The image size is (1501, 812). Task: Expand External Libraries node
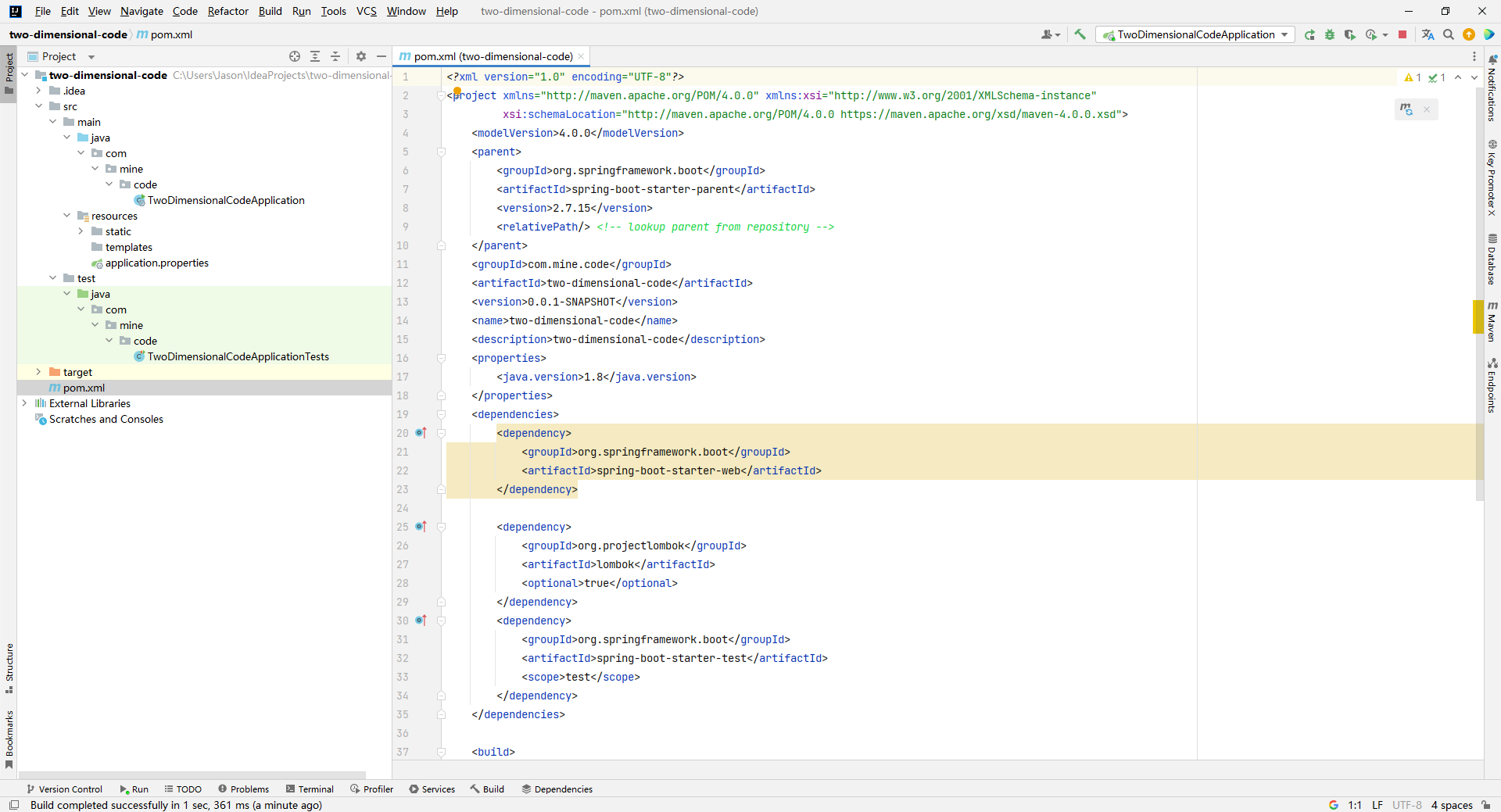pyautogui.click(x=24, y=403)
